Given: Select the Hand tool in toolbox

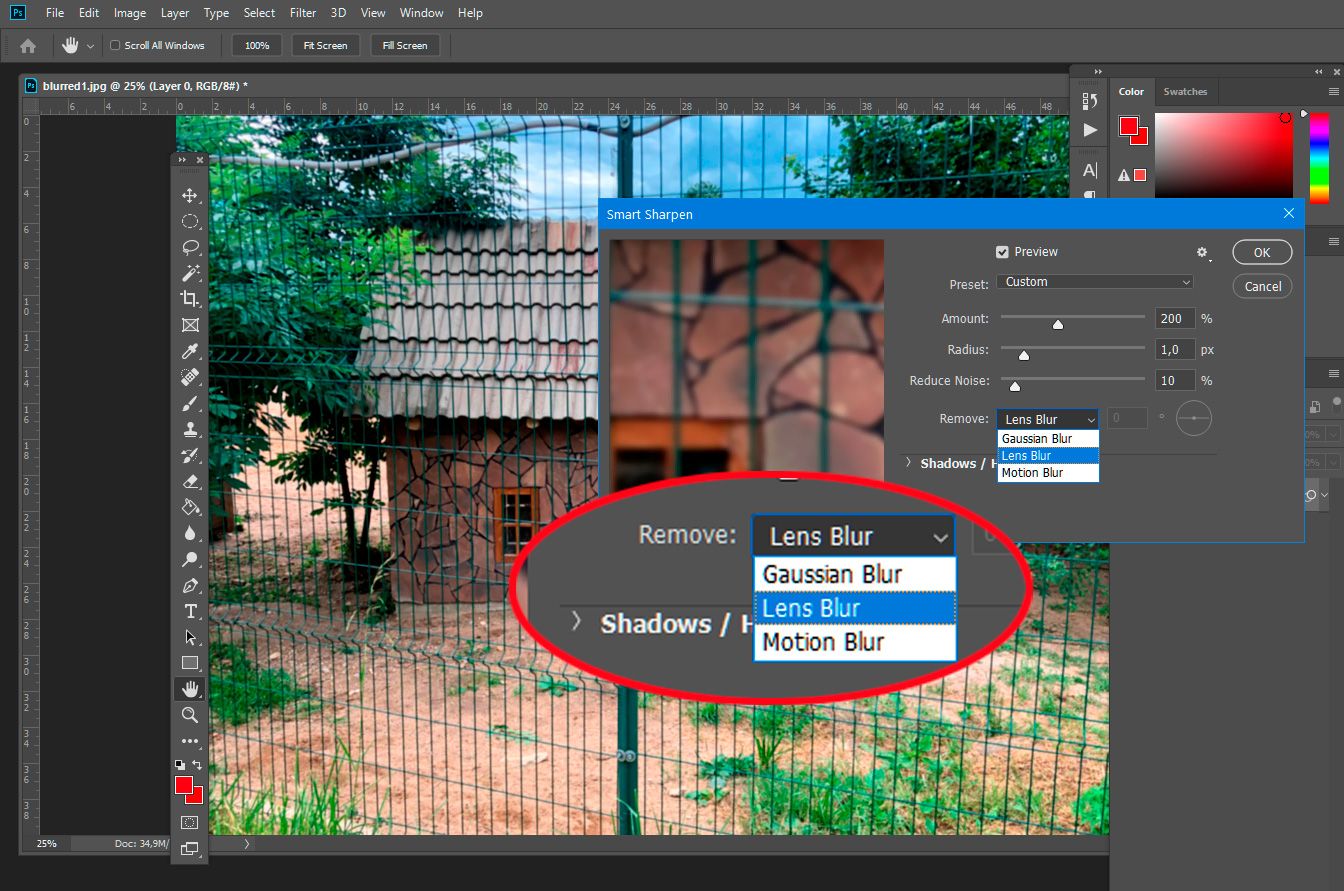Looking at the screenshot, I should click(190, 689).
